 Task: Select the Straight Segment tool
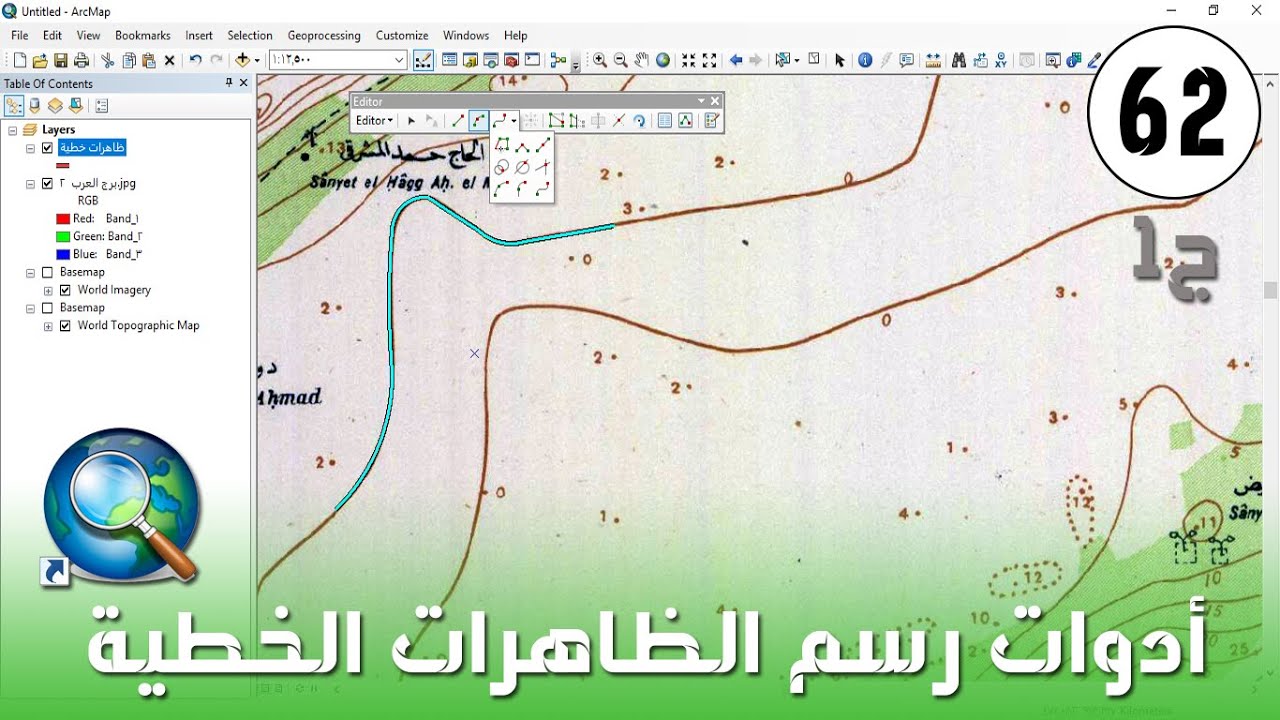click(x=458, y=120)
